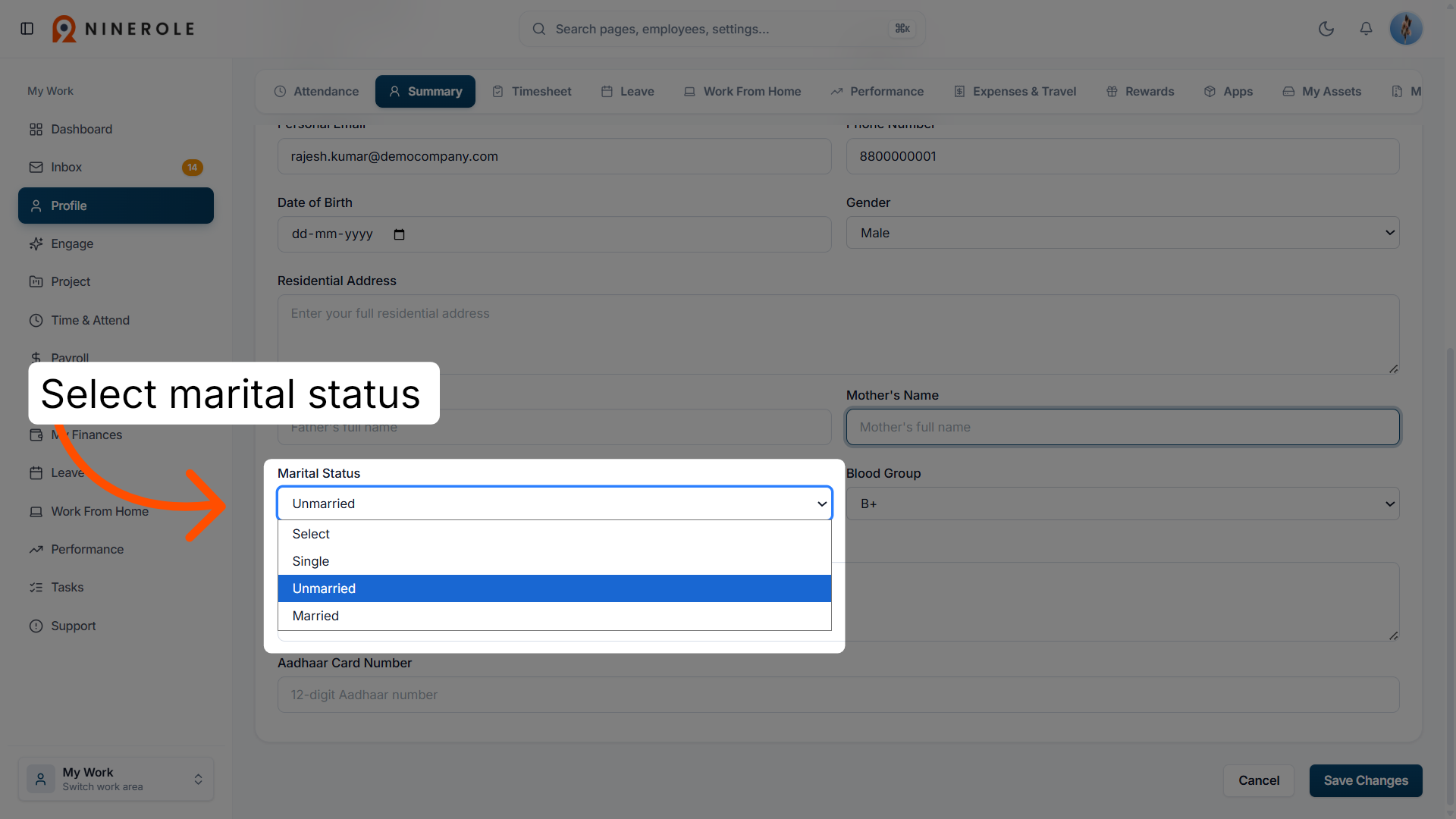Choose Unmarried option in list
The height and width of the screenshot is (819, 1456).
(x=554, y=588)
